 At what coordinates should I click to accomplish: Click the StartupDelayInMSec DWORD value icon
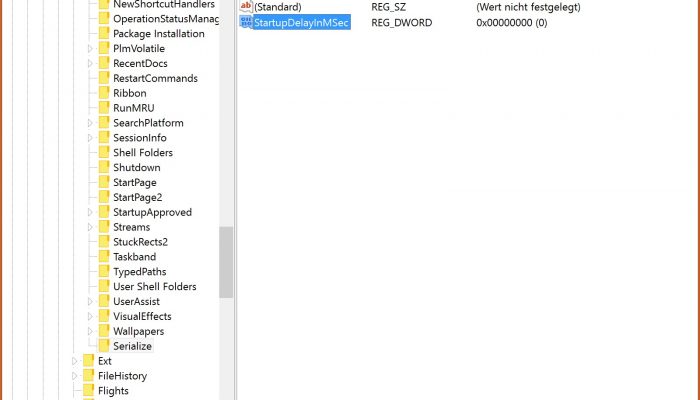(x=246, y=22)
